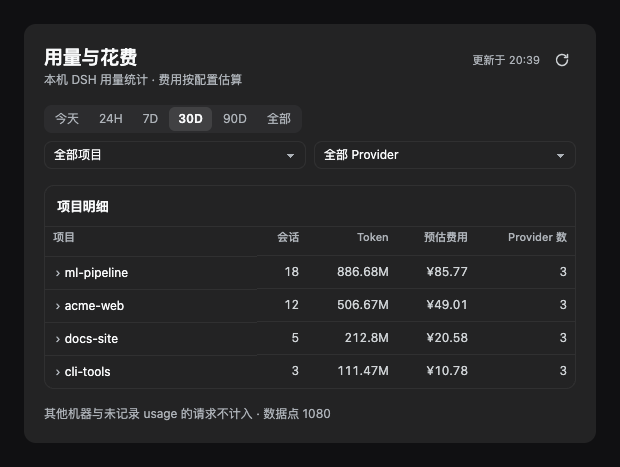Viewport: 620px width, 467px height.
Task: Switch to the 7D time range
Action: click(150, 119)
